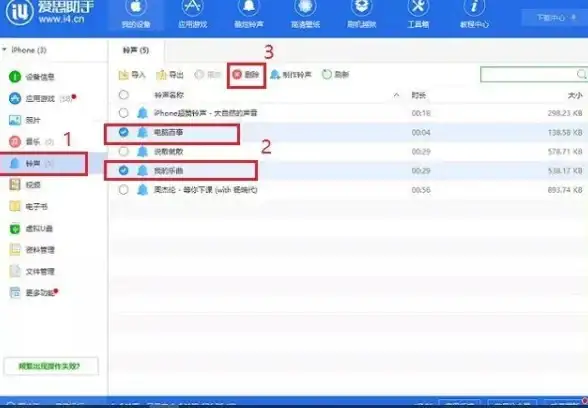This screenshot has width=588, height=408.
Task: Open the 下载中心 download center button
Action: pyautogui.click(x=555, y=18)
